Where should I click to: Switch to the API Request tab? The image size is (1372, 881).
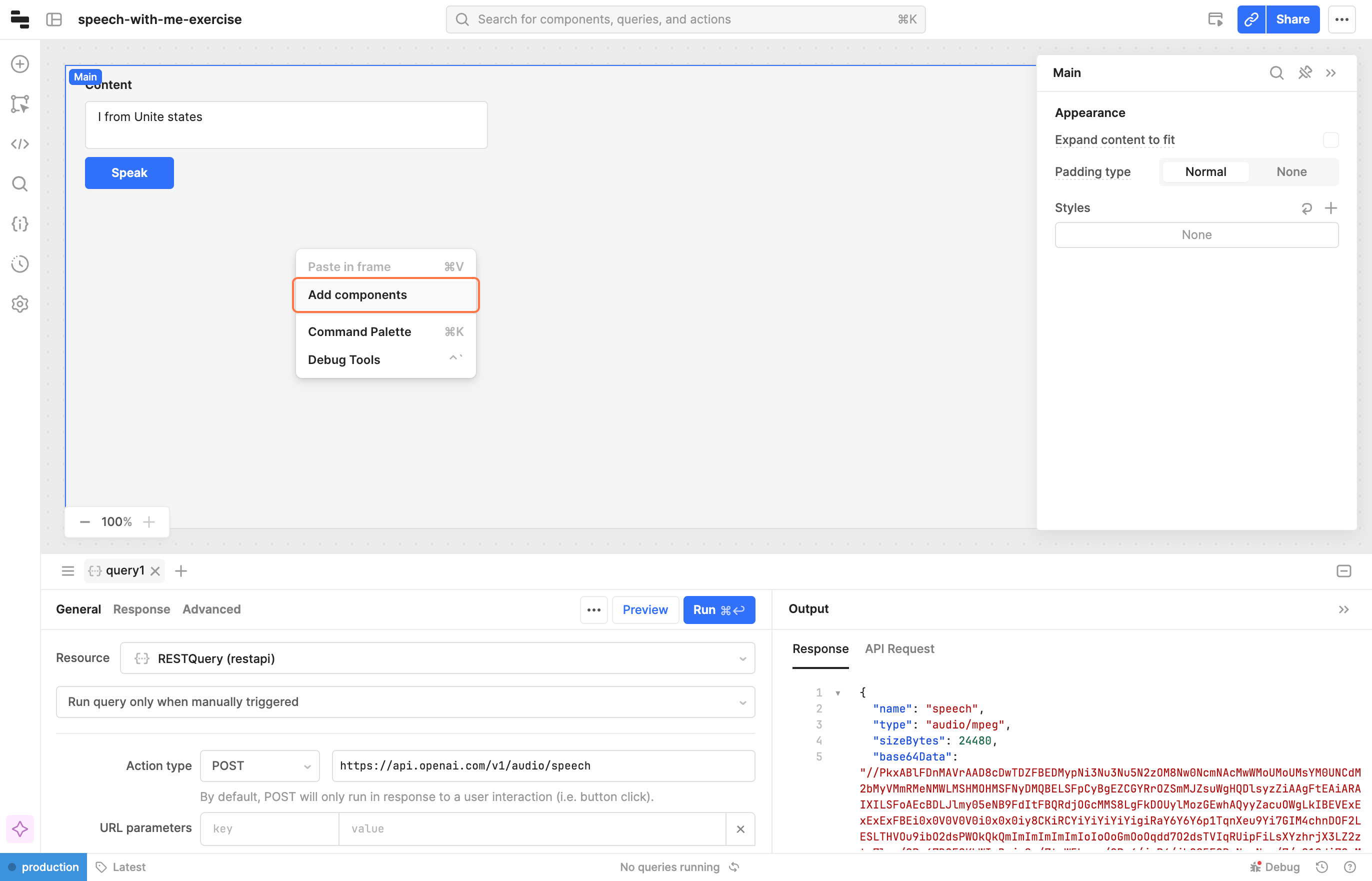click(x=899, y=648)
